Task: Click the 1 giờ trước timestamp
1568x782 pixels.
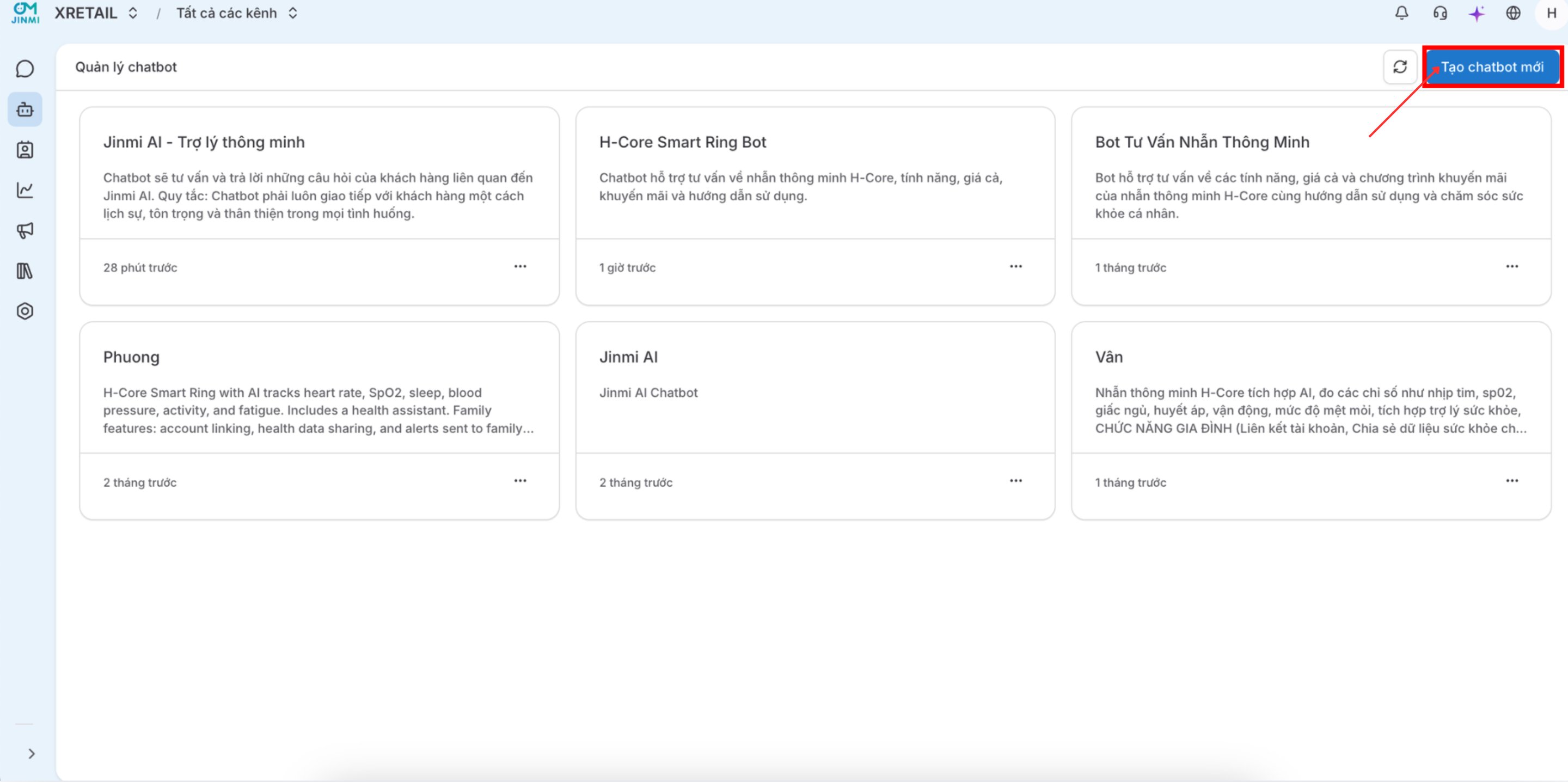Action: coord(627,267)
